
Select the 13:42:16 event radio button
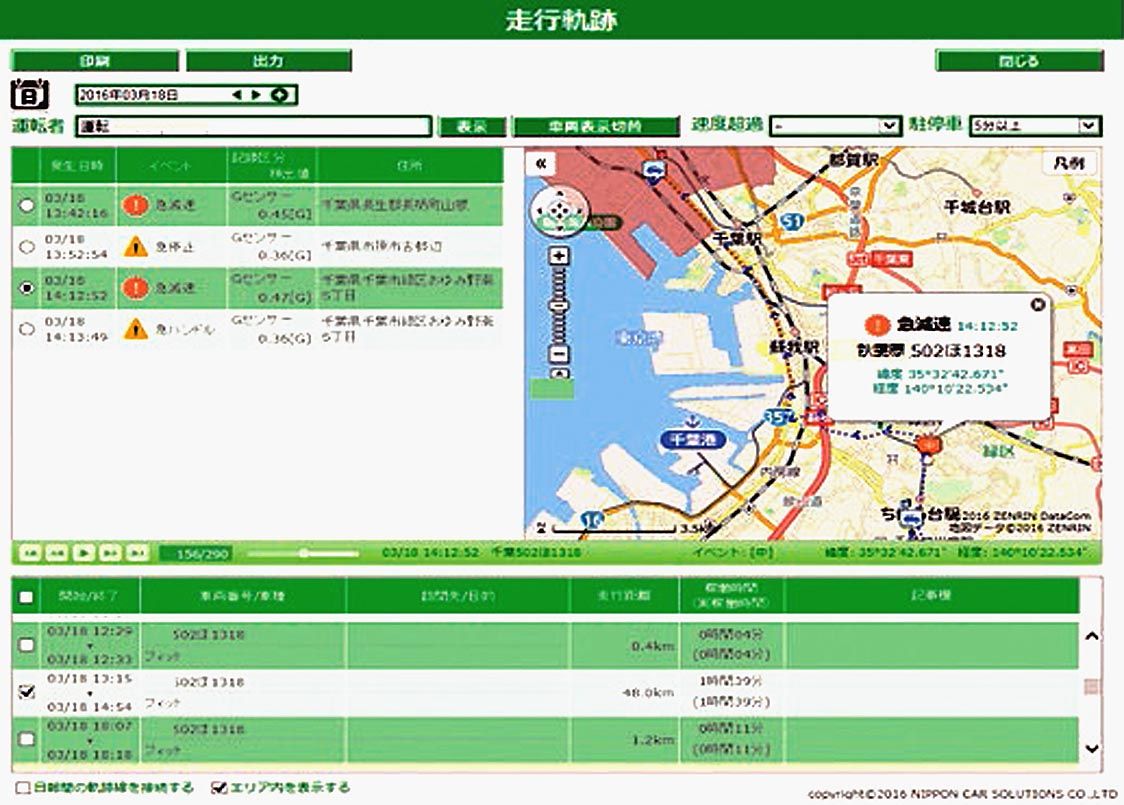tap(27, 205)
